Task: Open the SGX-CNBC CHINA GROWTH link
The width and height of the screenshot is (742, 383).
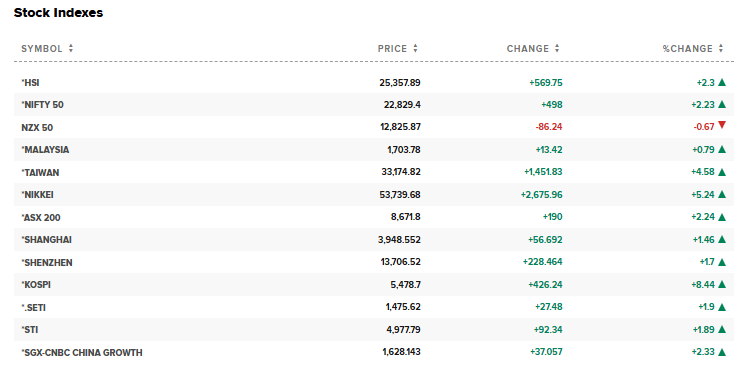Action: (82, 352)
